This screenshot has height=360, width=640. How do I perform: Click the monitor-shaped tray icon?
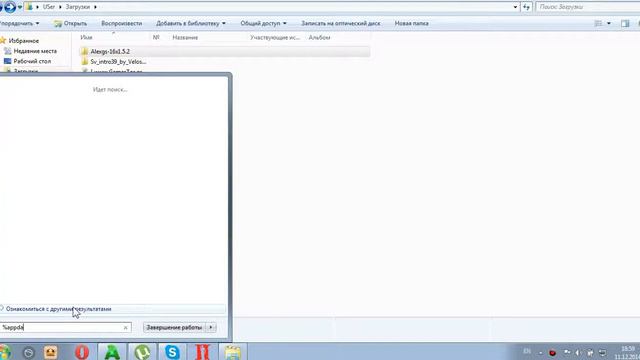(x=602, y=353)
